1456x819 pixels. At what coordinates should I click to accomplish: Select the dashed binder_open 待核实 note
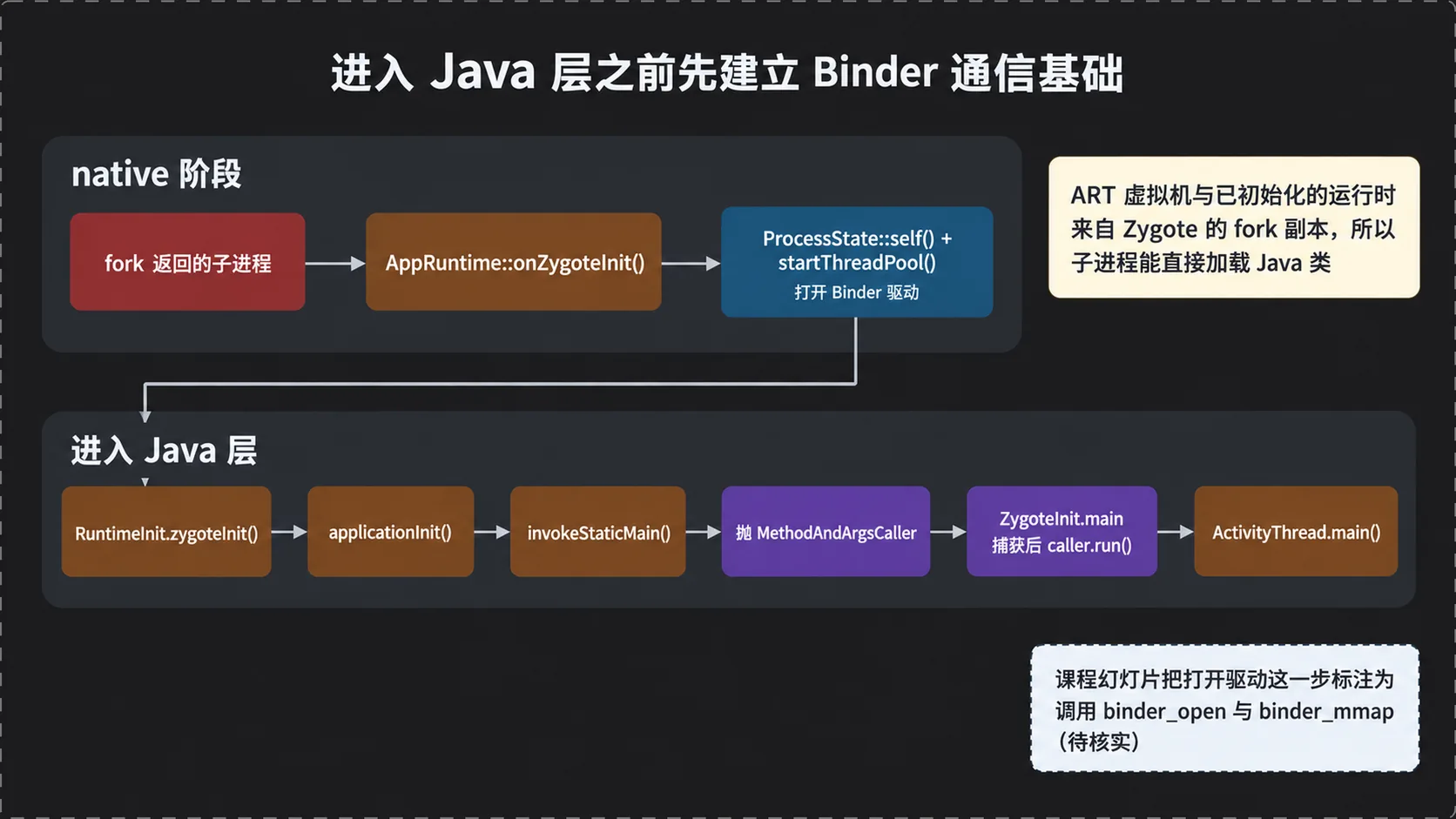click(x=1225, y=708)
